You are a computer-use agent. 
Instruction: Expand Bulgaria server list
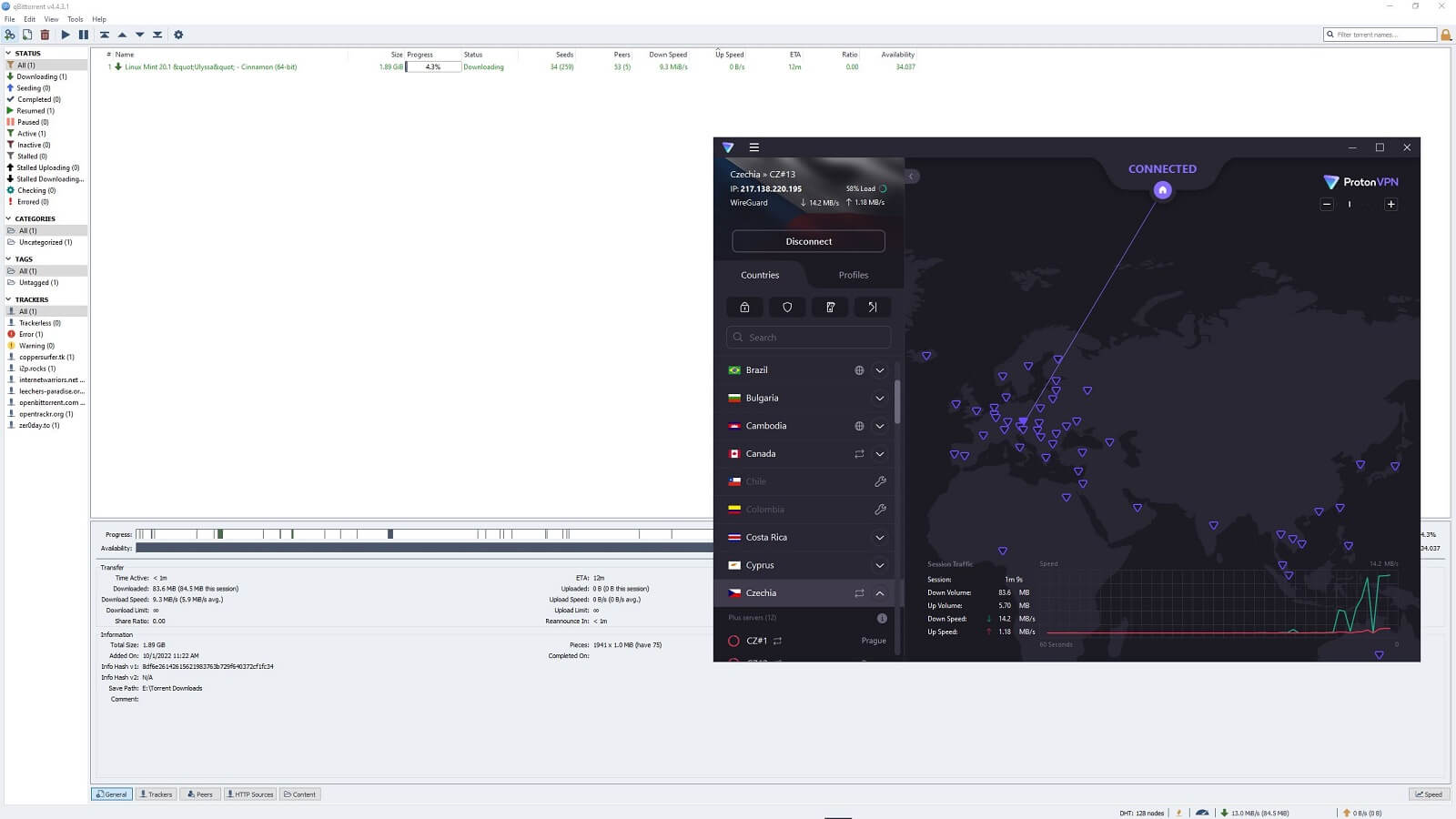(x=880, y=399)
